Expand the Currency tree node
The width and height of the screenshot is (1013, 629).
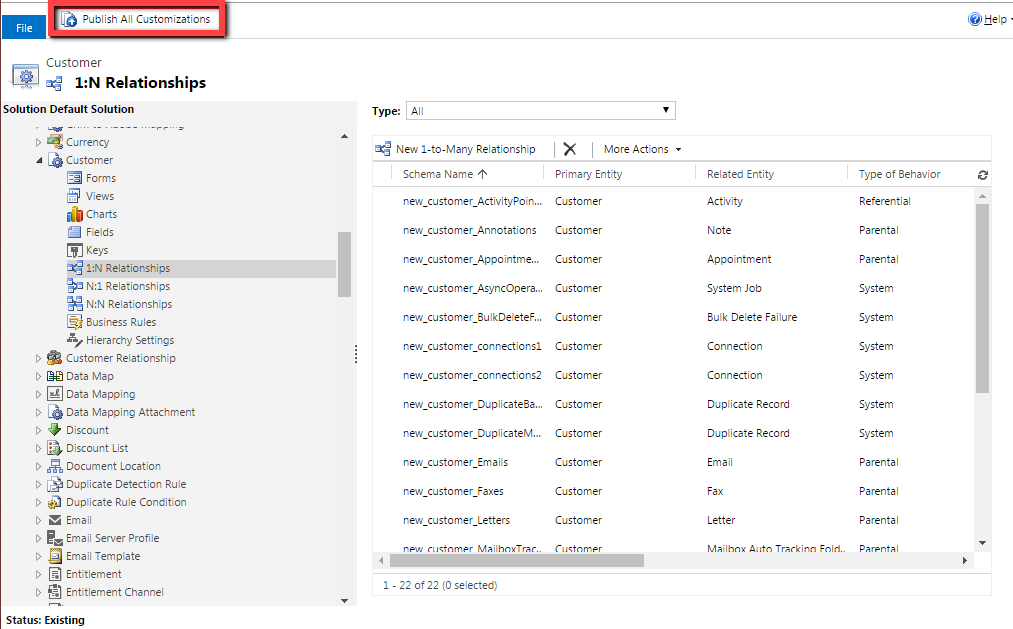pyautogui.click(x=38, y=141)
